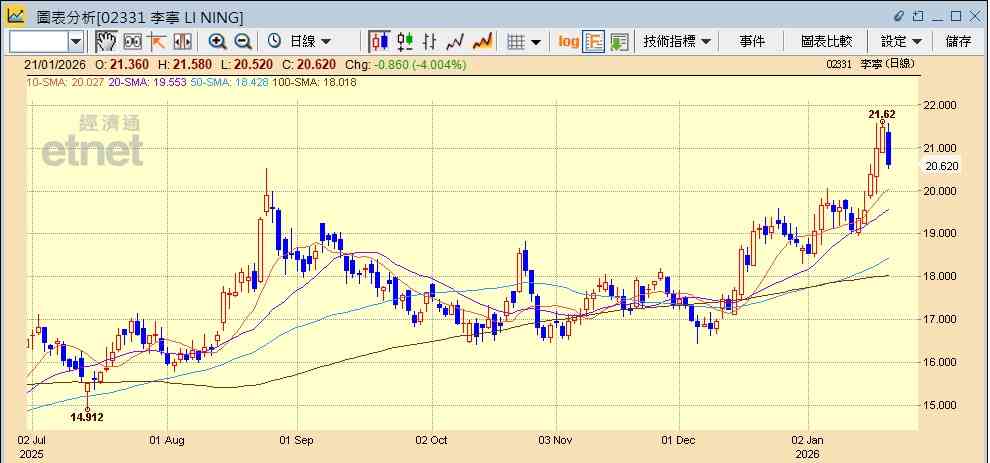Select the orange arrow cursor tool
This screenshot has height=463, width=990.
pos(157,42)
